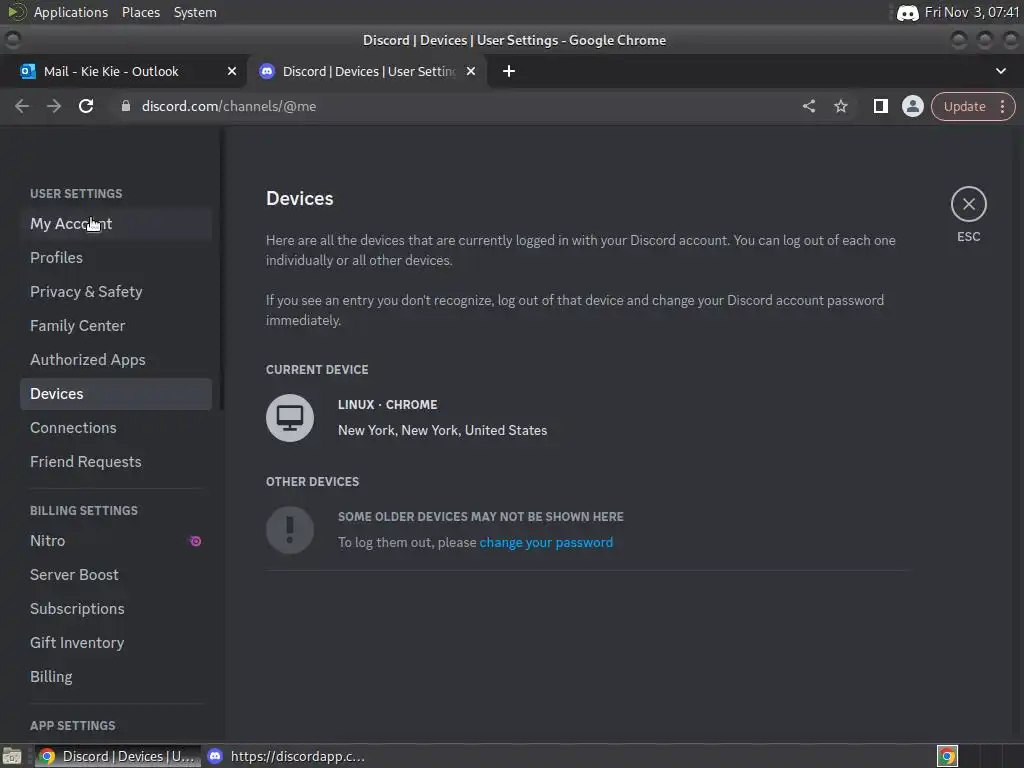The height and width of the screenshot is (768, 1024).
Task: Select Devices in settings sidebar
Action: (116, 394)
